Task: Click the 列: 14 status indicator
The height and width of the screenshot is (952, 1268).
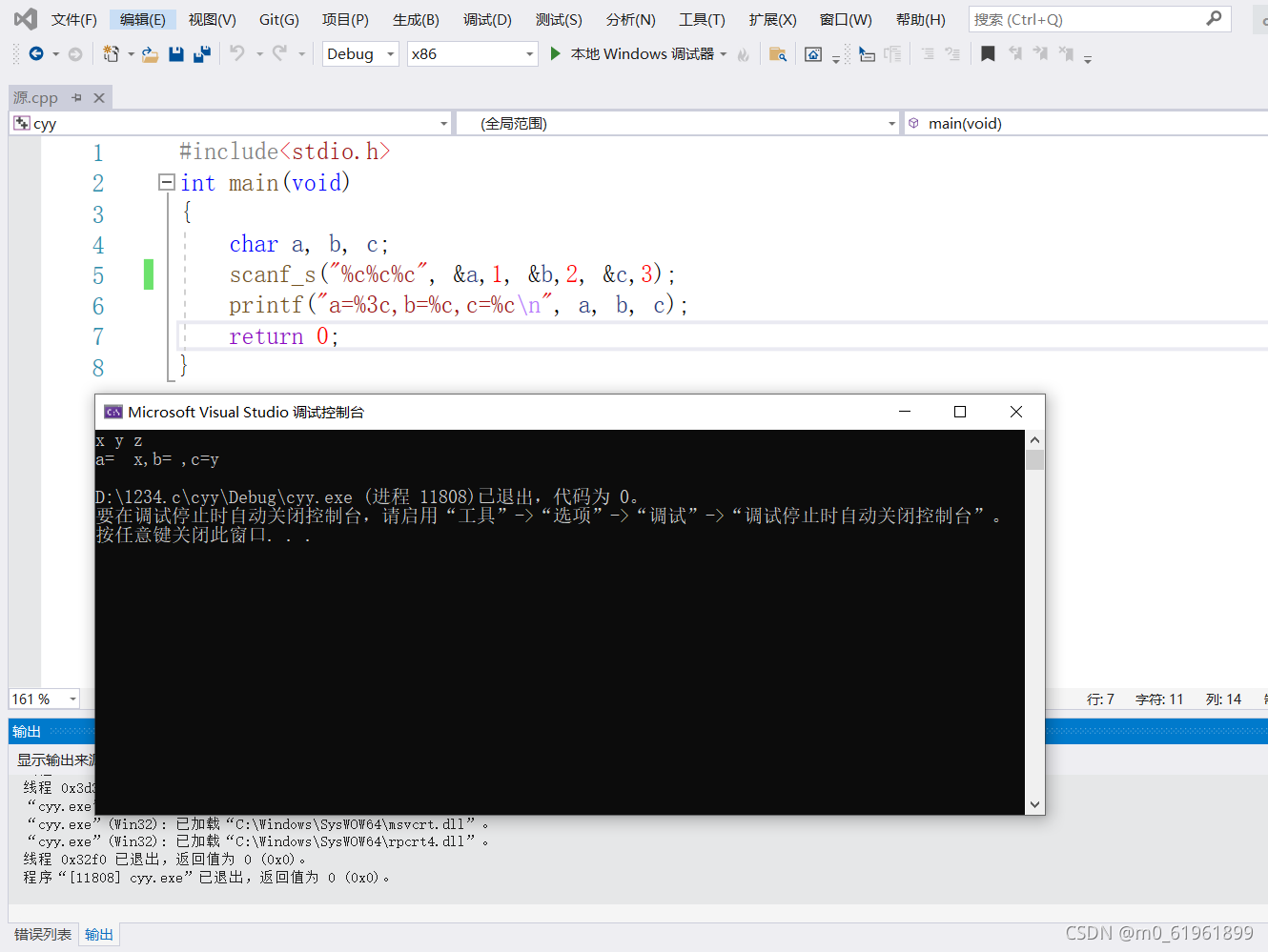Action: [1223, 699]
